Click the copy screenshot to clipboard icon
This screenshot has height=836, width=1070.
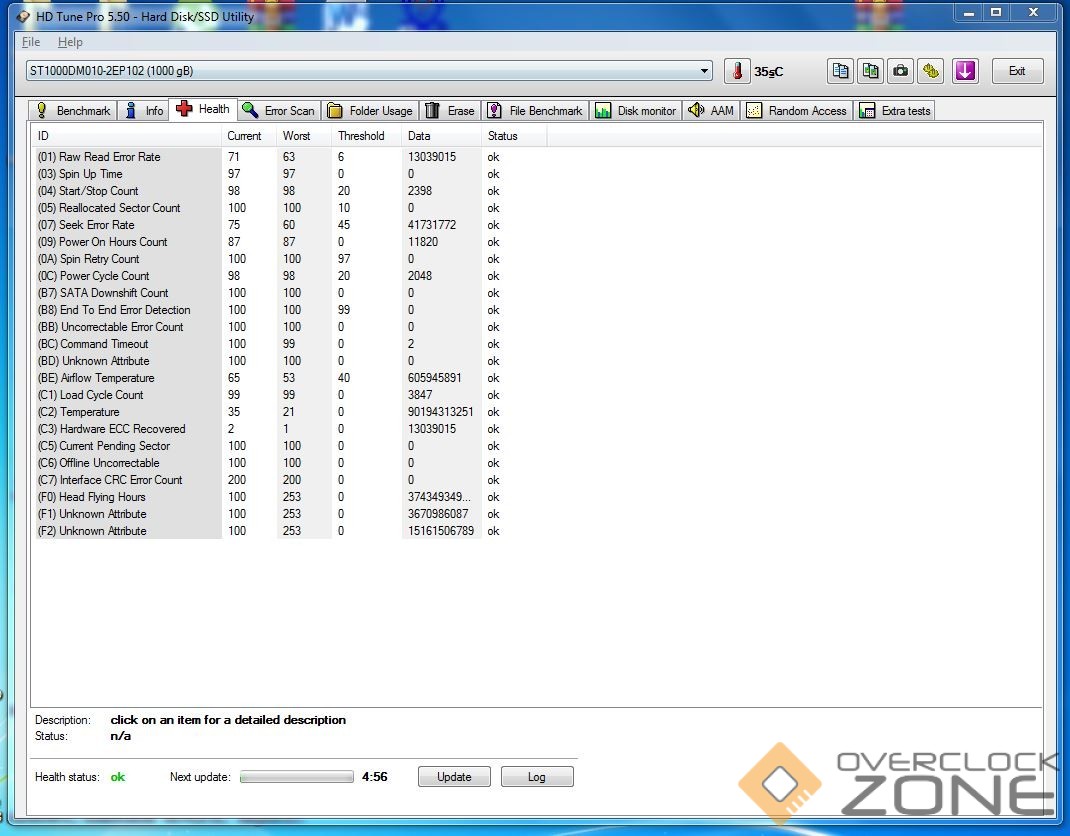coord(871,71)
